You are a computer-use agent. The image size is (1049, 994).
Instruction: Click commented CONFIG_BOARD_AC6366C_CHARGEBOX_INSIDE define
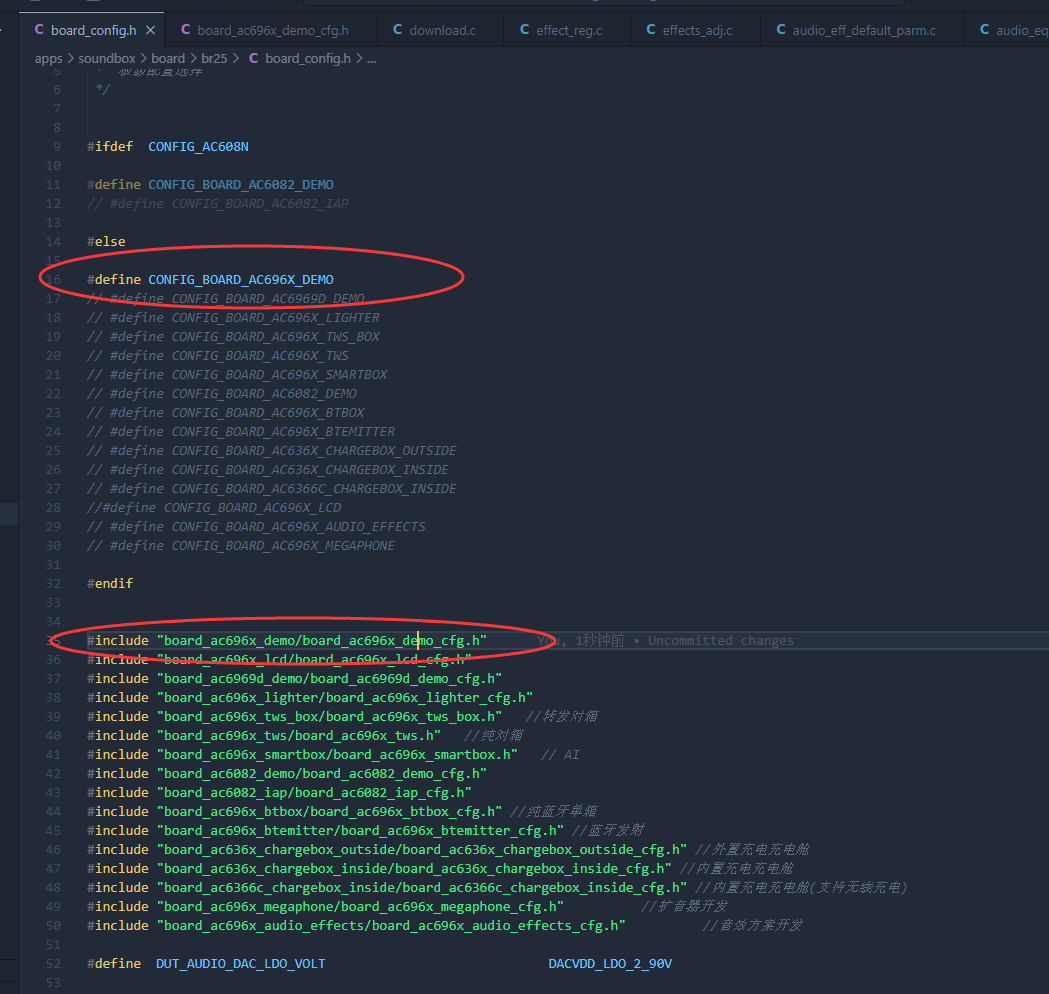pyautogui.click(x=272, y=489)
